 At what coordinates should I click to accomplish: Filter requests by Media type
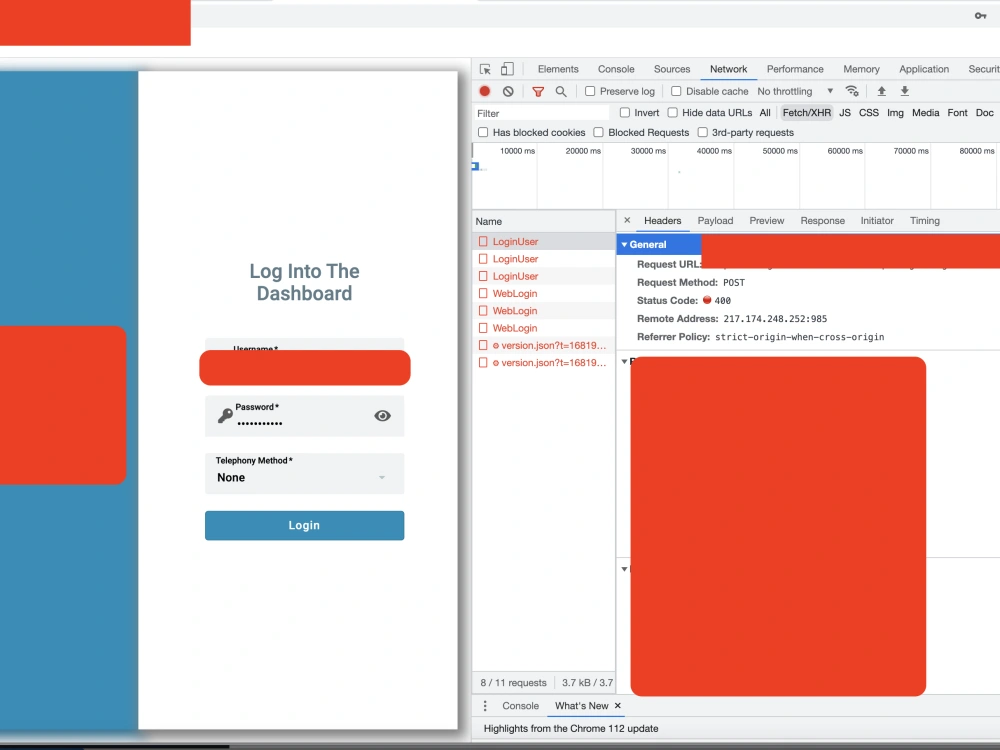pos(925,112)
